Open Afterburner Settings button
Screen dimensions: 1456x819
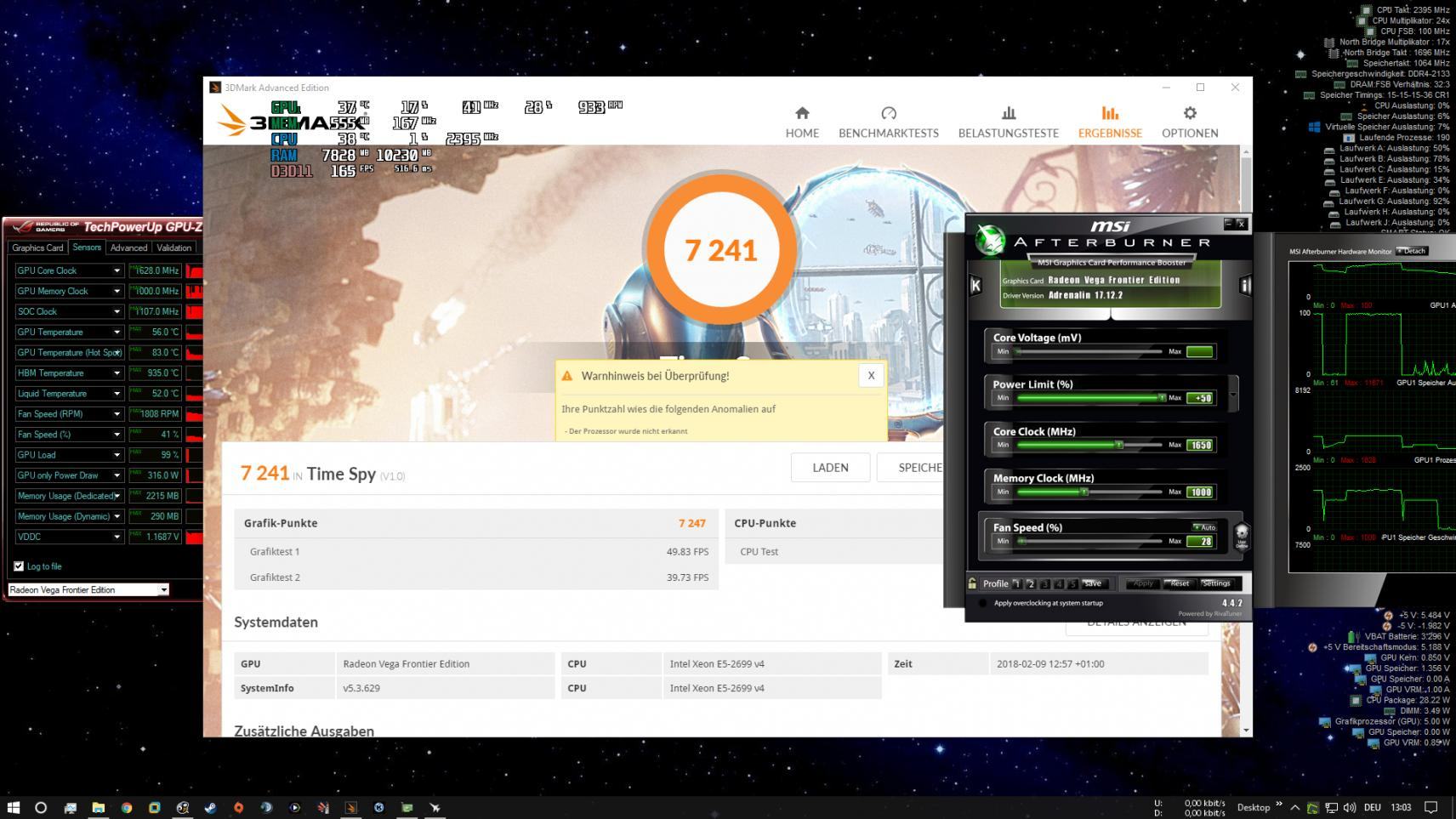click(x=1216, y=583)
